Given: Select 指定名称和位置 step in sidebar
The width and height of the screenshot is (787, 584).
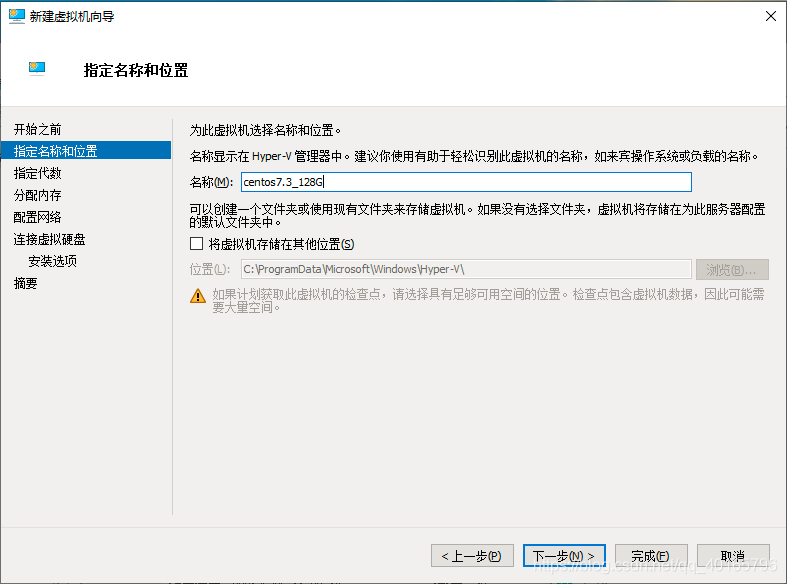Looking at the screenshot, I should tap(86, 151).
